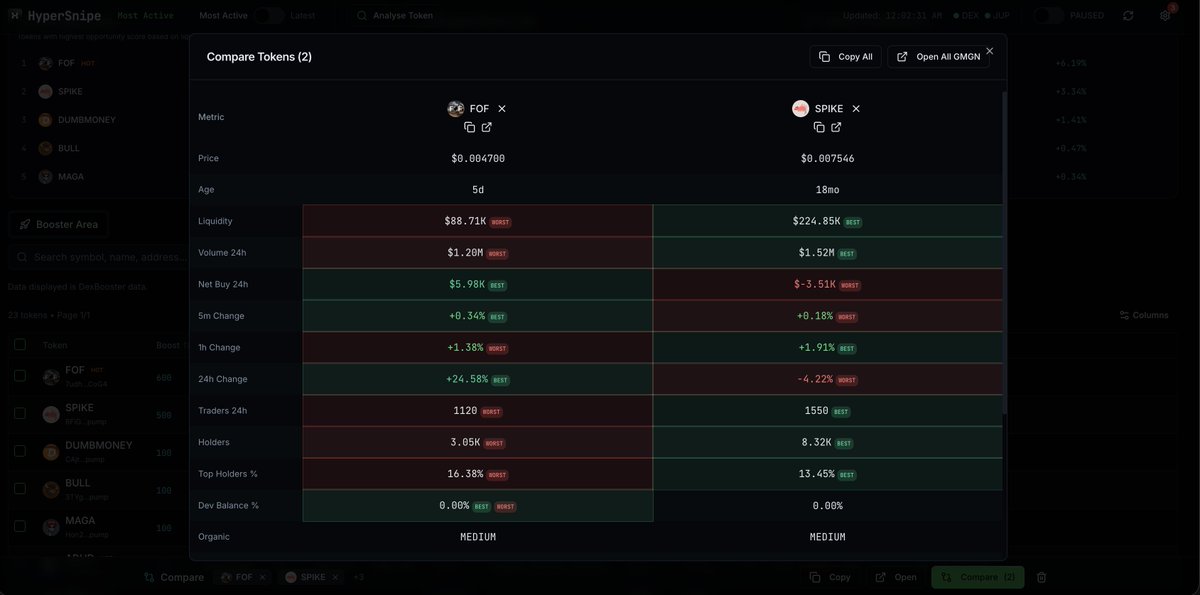Click SPIKE Traders 24h value 1550
This screenshot has height=595, width=1200.
coord(817,411)
